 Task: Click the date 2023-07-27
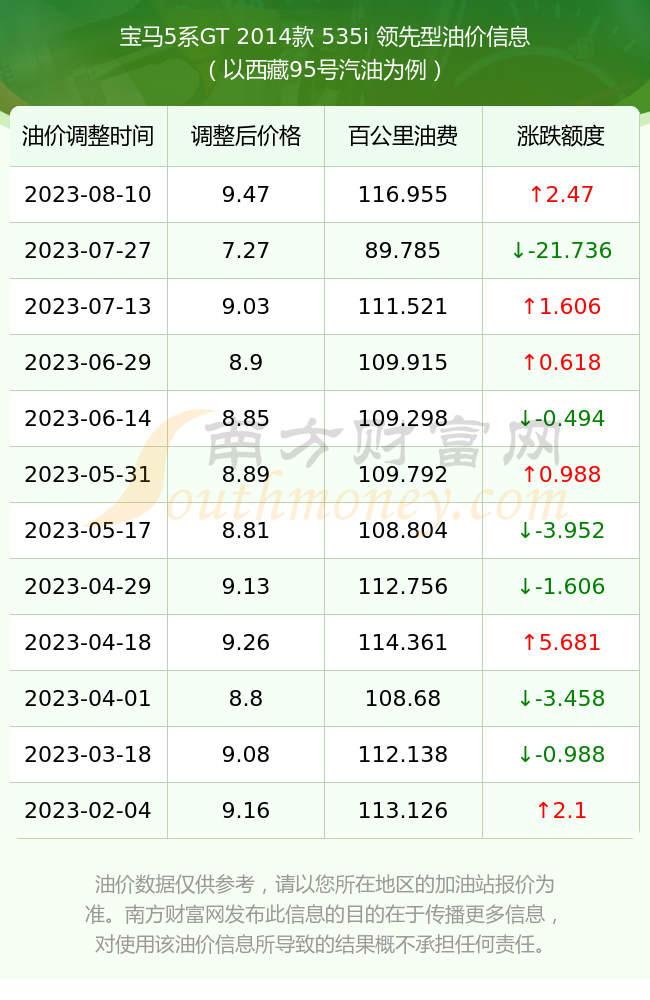click(x=88, y=251)
